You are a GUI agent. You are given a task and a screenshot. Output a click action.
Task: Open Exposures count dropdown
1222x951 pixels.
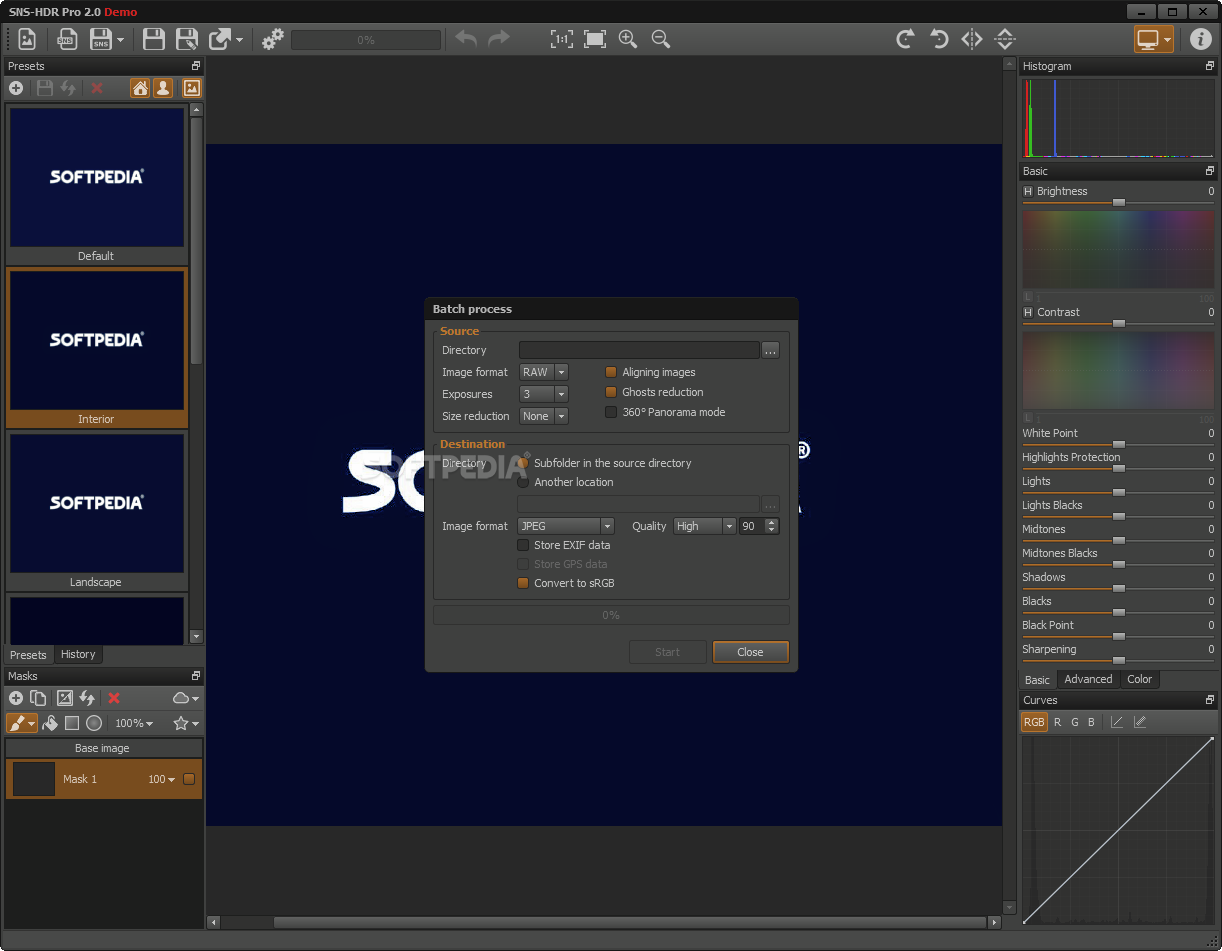click(544, 394)
